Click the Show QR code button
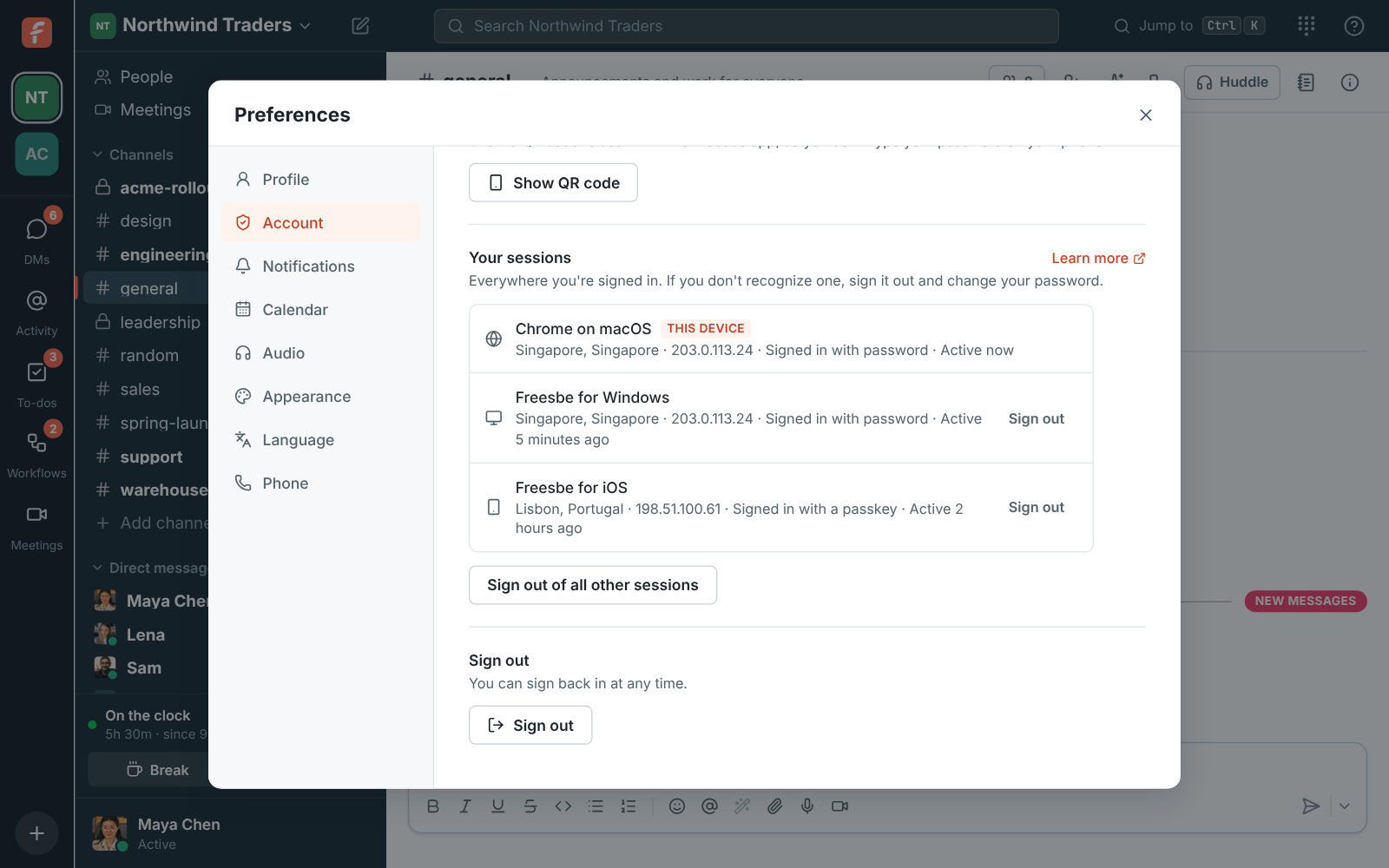Viewport: 1389px width, 868px height. coord(553,182)
